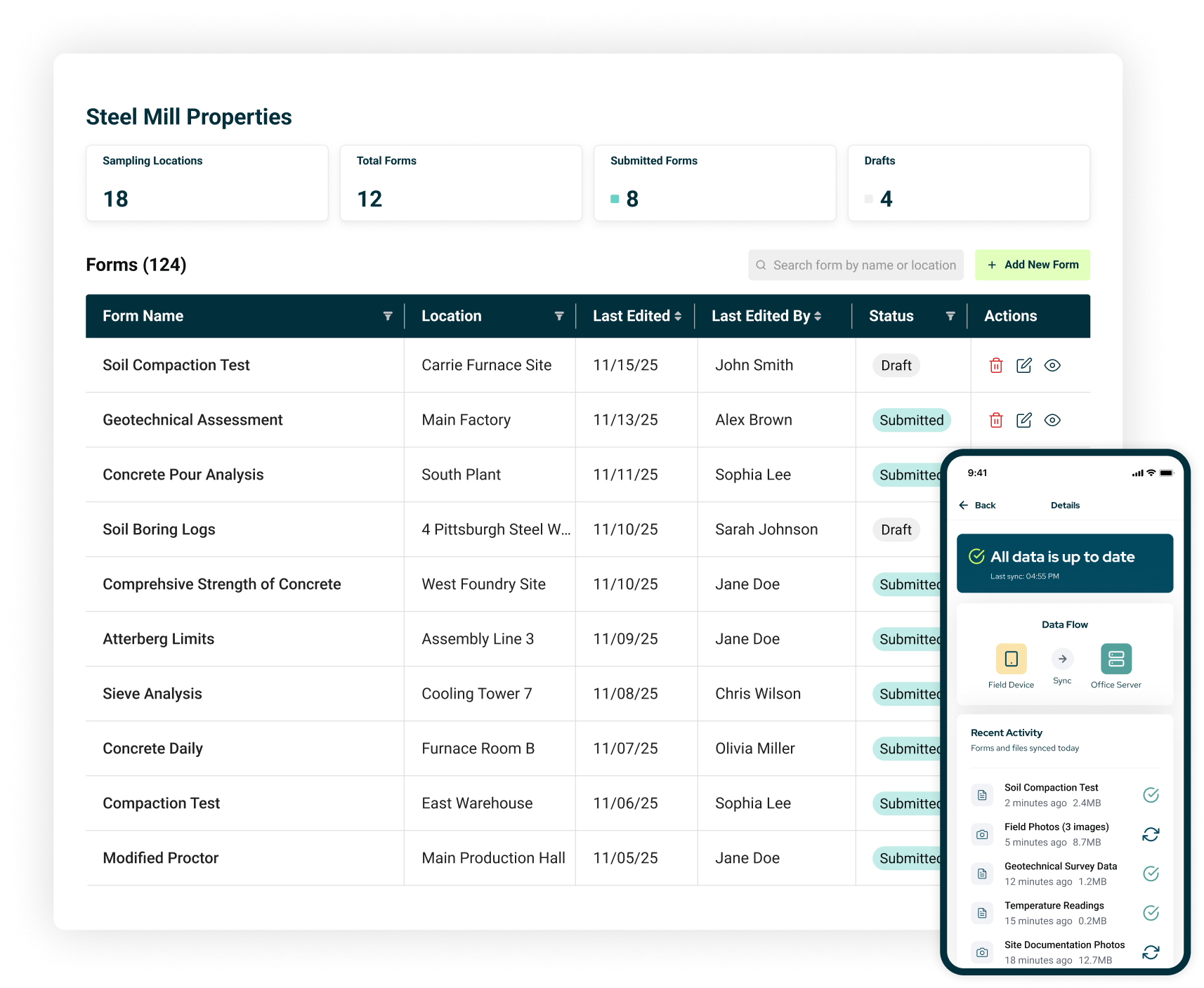Open the Status column filter
The height and width of the screenshot is (988, 1204).
[951, 316]
